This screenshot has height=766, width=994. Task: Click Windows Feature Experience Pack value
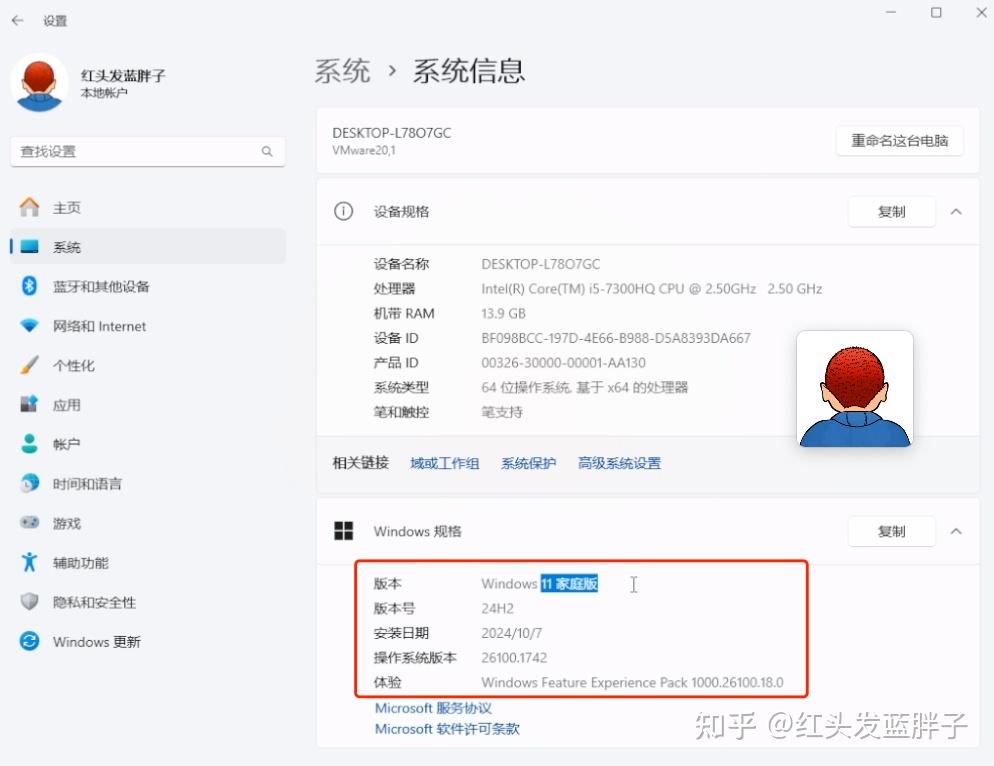pyautogui.click(x=632, y=682)
